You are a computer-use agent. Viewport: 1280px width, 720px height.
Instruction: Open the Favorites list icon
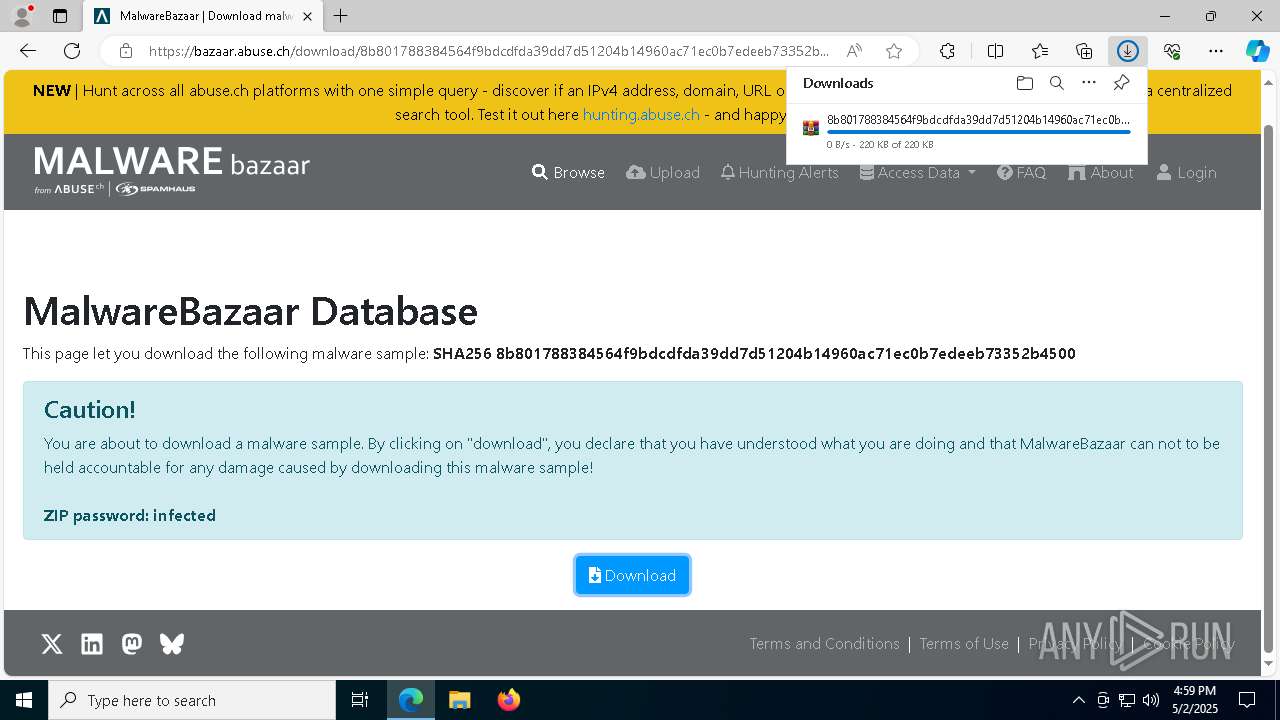point(1040,51)
